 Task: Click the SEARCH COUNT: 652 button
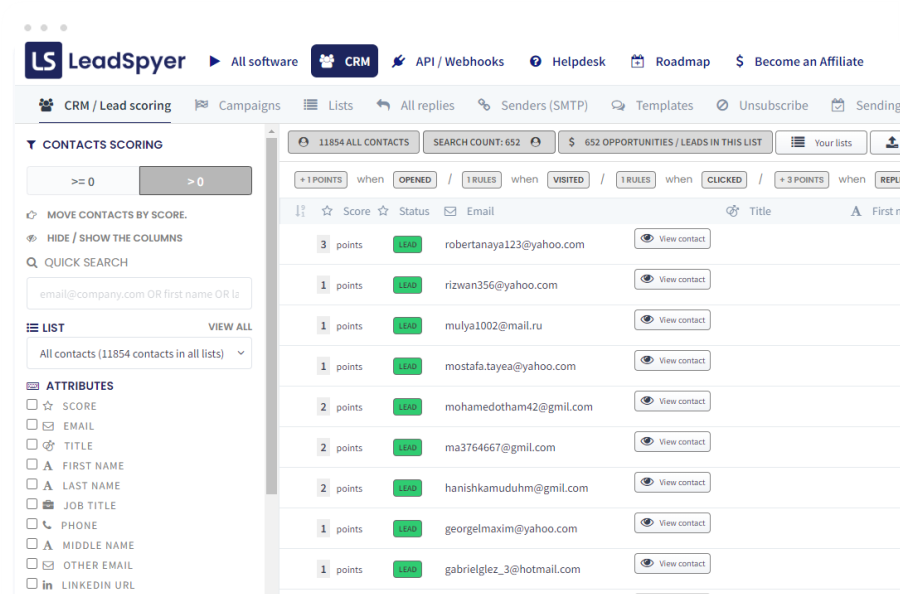coord(489,142)
